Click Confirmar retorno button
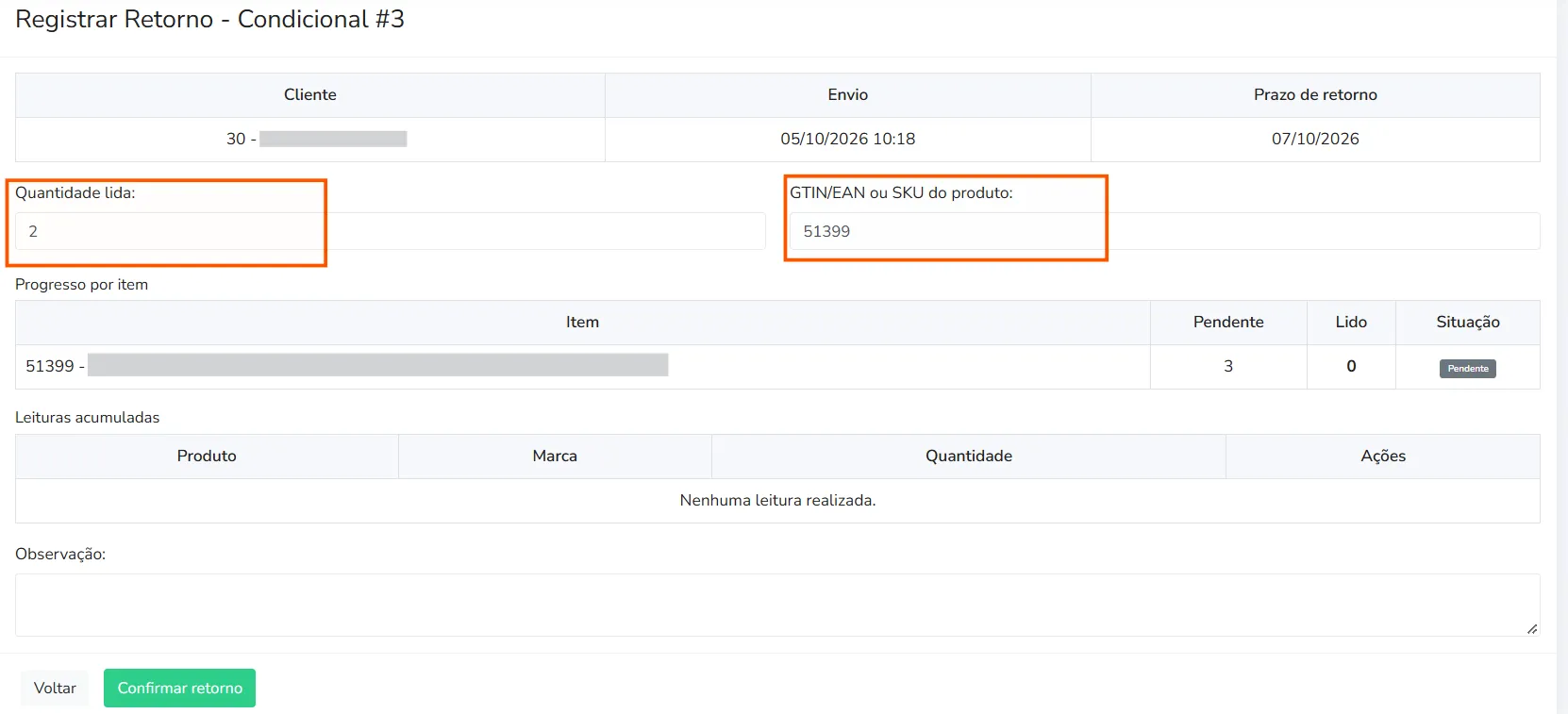1568x714 pixels. (x=179, y=688)
